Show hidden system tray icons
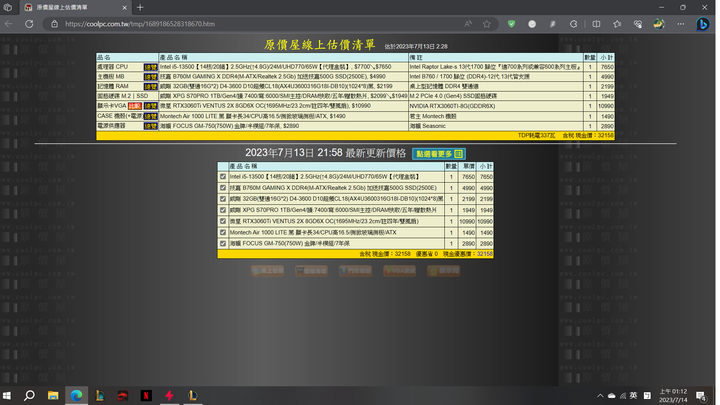The width and height of the screenshot is (720, 405). (600, 395)
